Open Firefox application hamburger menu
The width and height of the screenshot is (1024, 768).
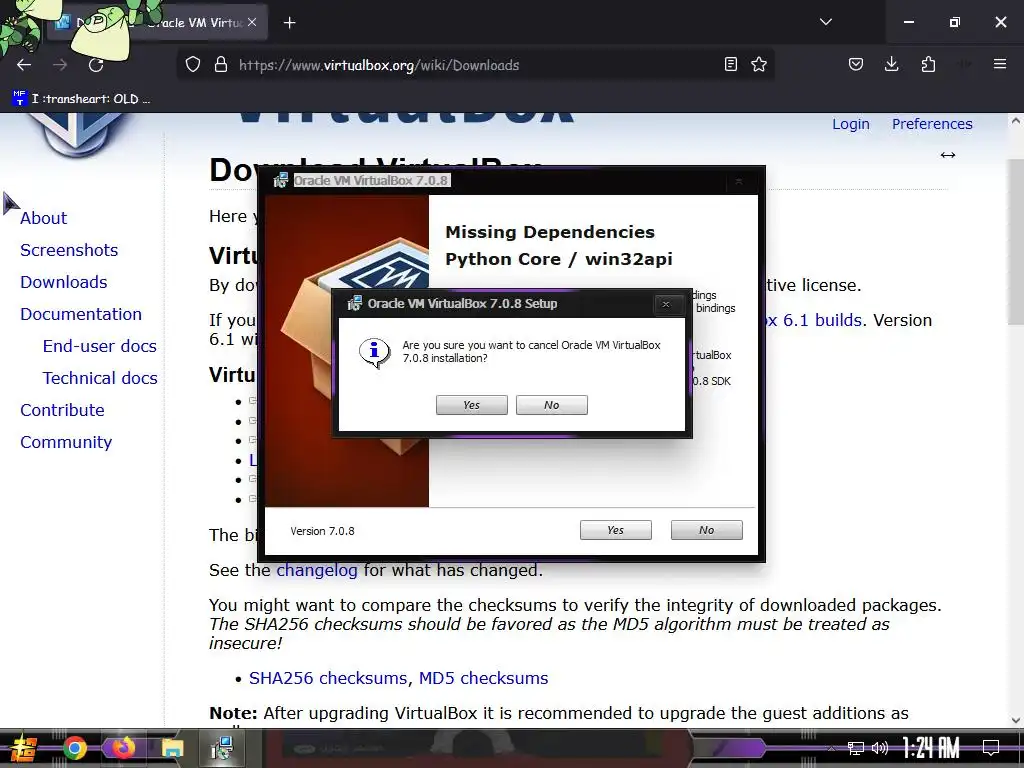(1000, 64)
